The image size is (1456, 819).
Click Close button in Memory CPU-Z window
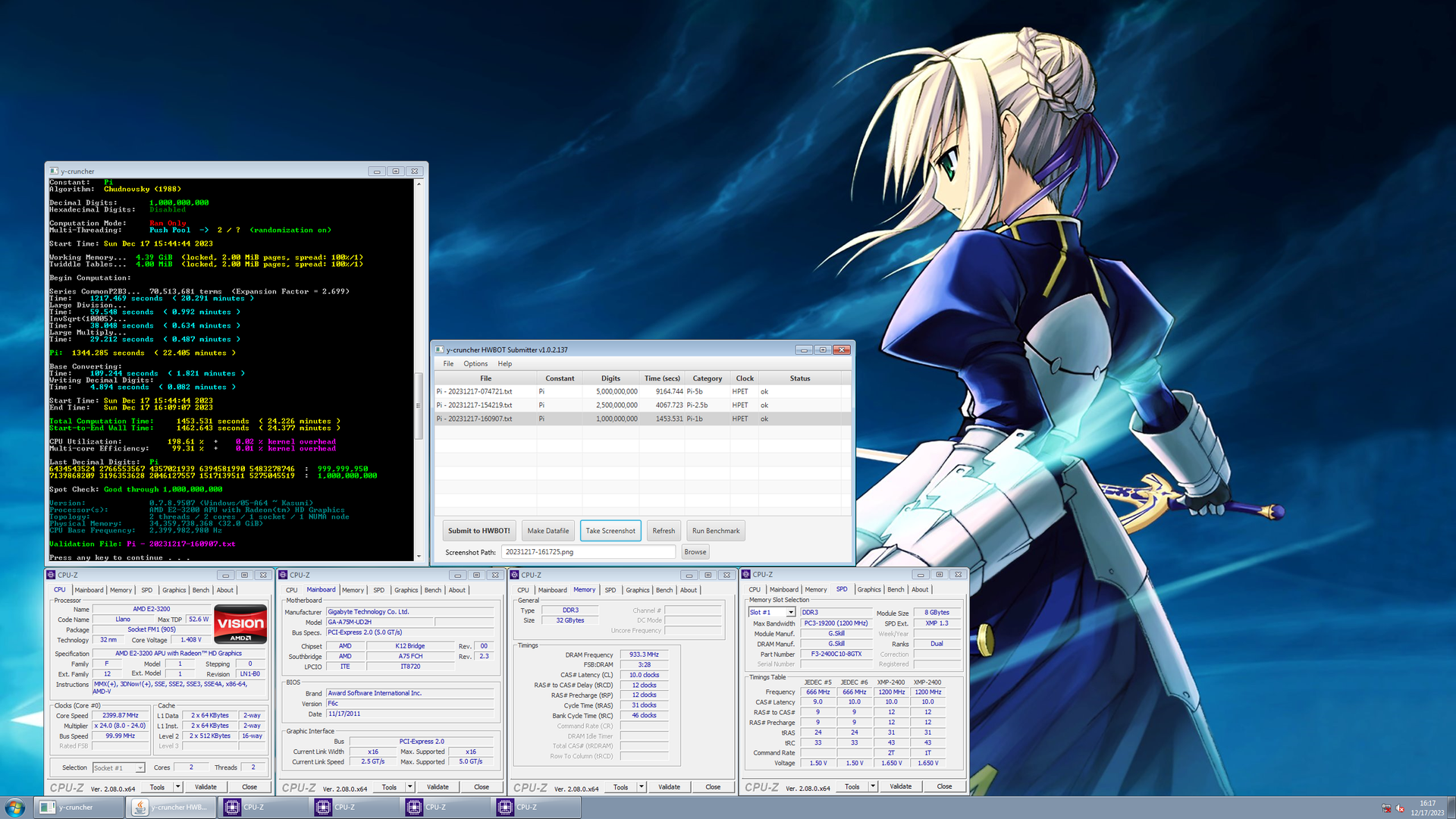pyautogui.click(x=713, y=787)
